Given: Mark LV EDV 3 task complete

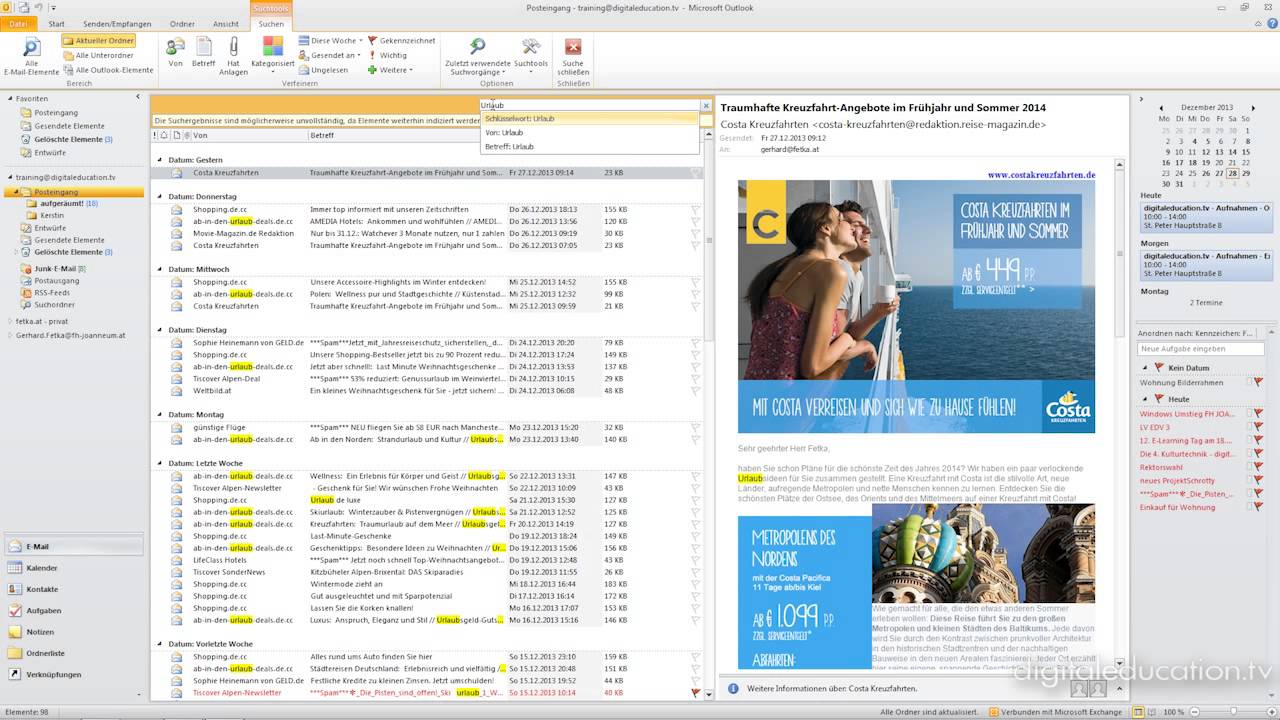Looking at the screenshot, I should pos(1258,427).
